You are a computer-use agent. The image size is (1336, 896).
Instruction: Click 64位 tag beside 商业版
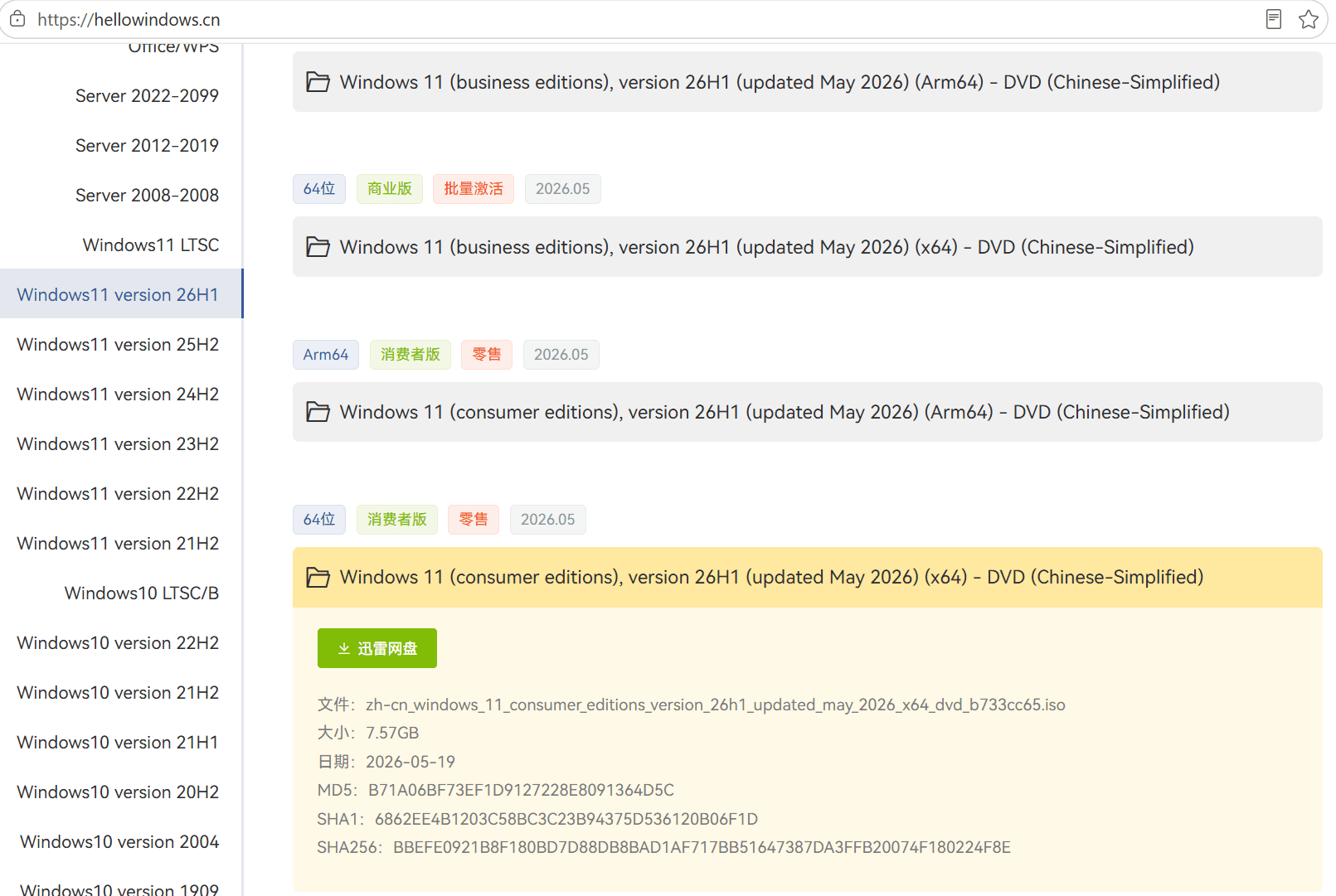(319, 189)
